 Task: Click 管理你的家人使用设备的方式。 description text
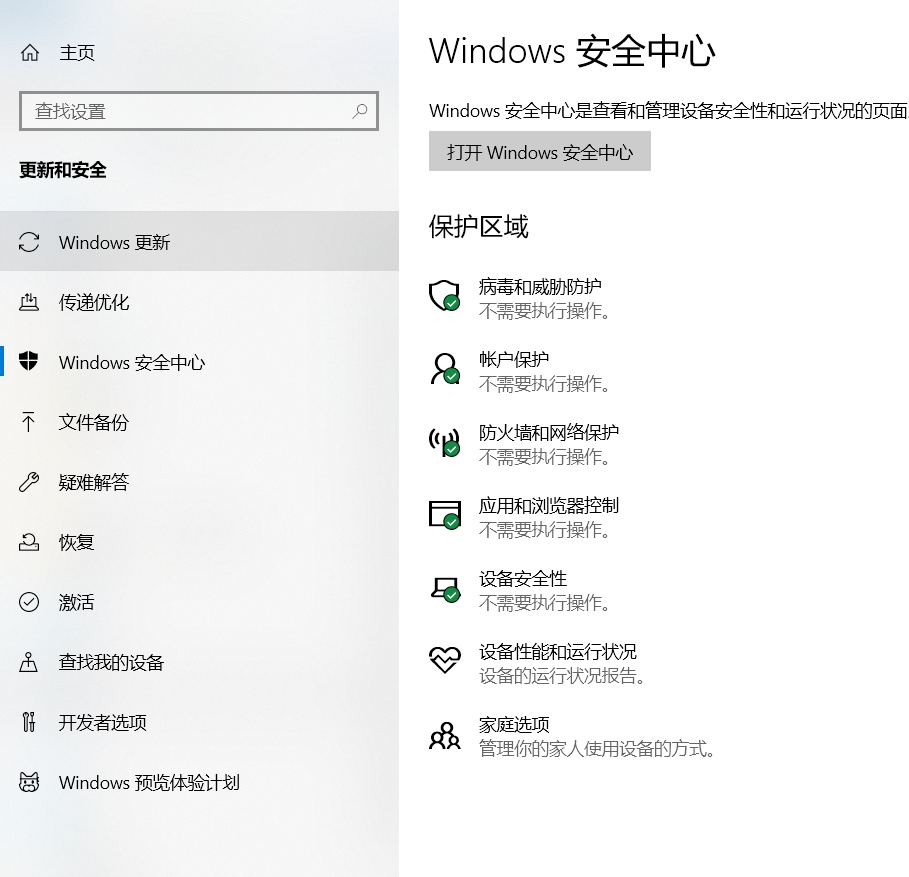(x=597, y=749)
